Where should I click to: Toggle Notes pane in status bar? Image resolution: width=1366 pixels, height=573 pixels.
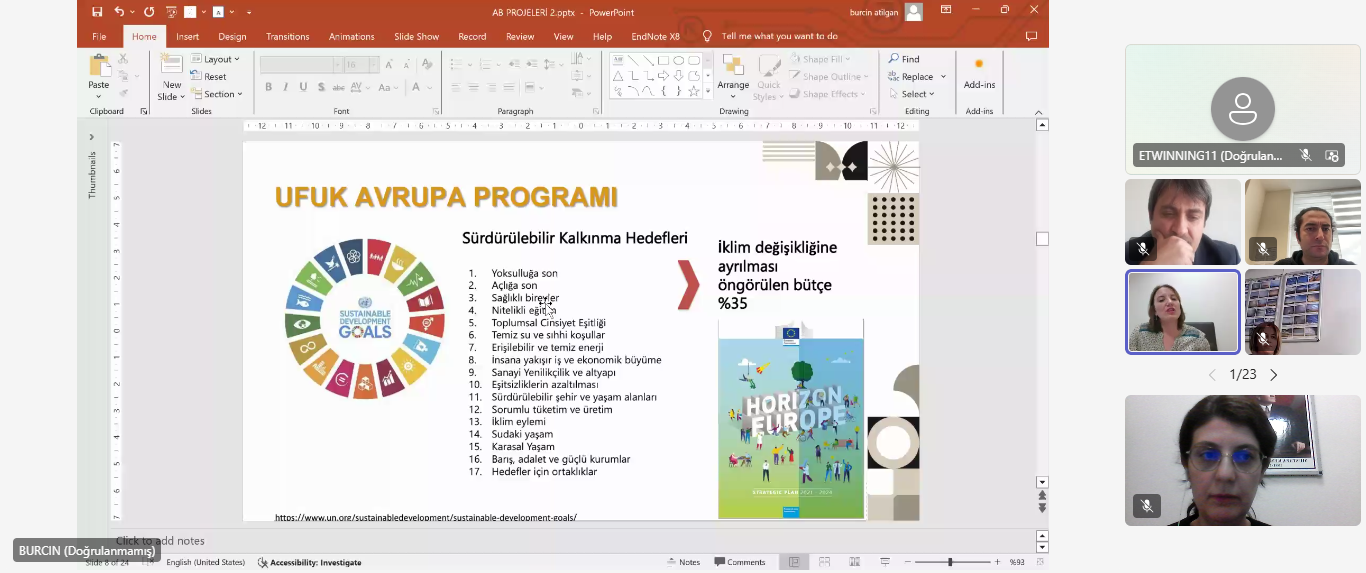[x=683, y=562]
